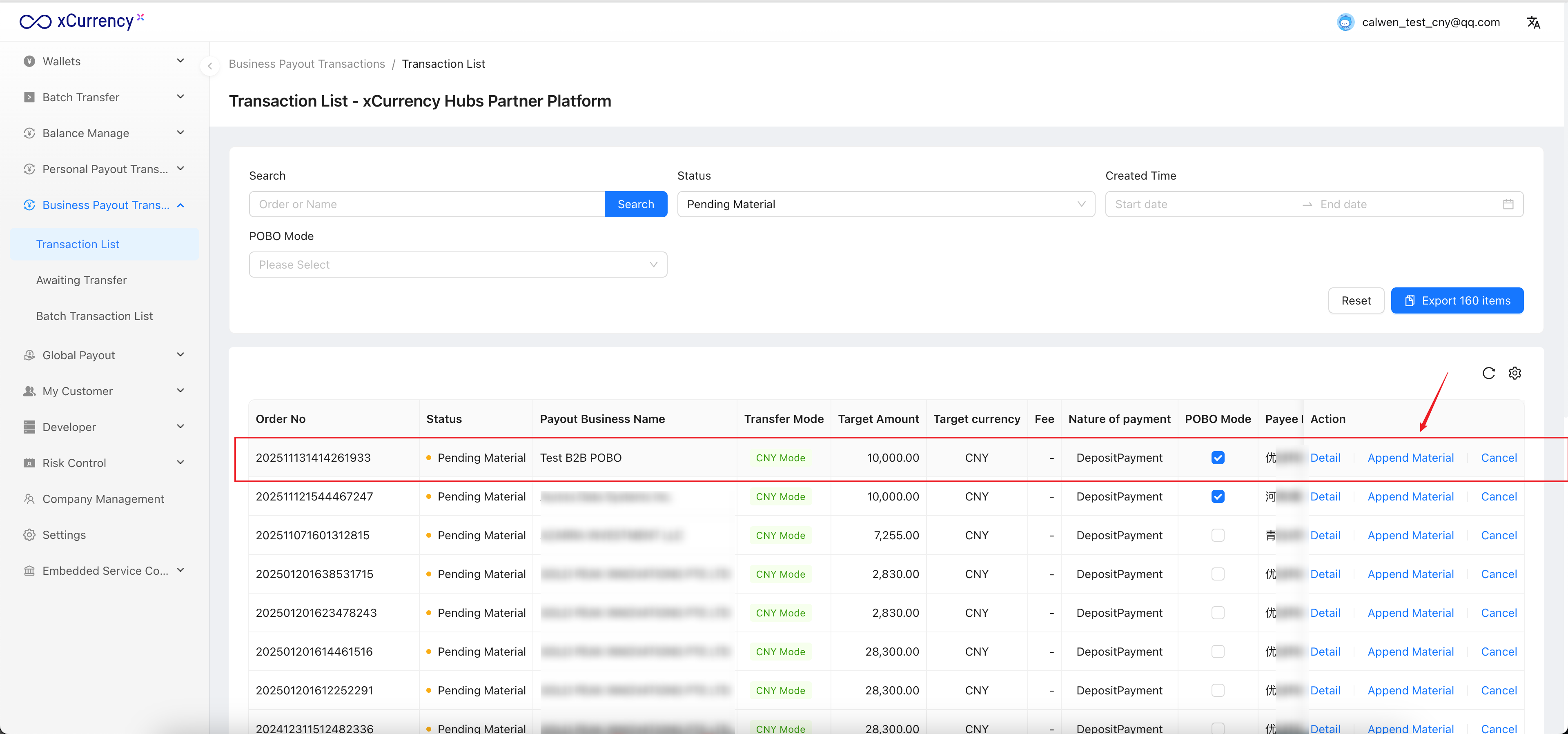Click the Order or Name search field
Viewport: 1568px width, 734px height.
(x=426, y=205)
